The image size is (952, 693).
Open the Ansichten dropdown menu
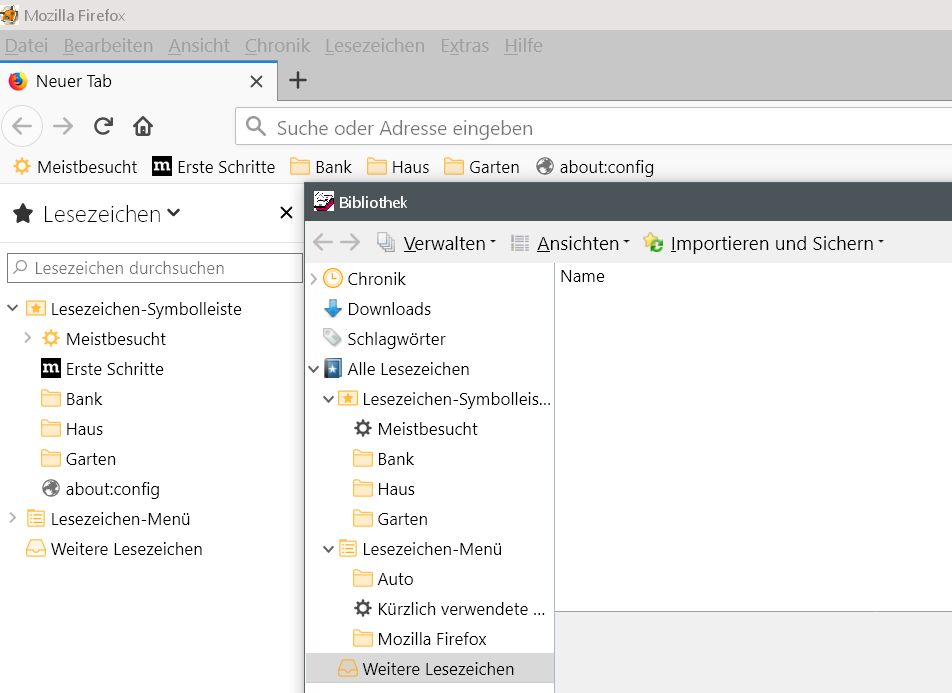(x=570, y=243)
